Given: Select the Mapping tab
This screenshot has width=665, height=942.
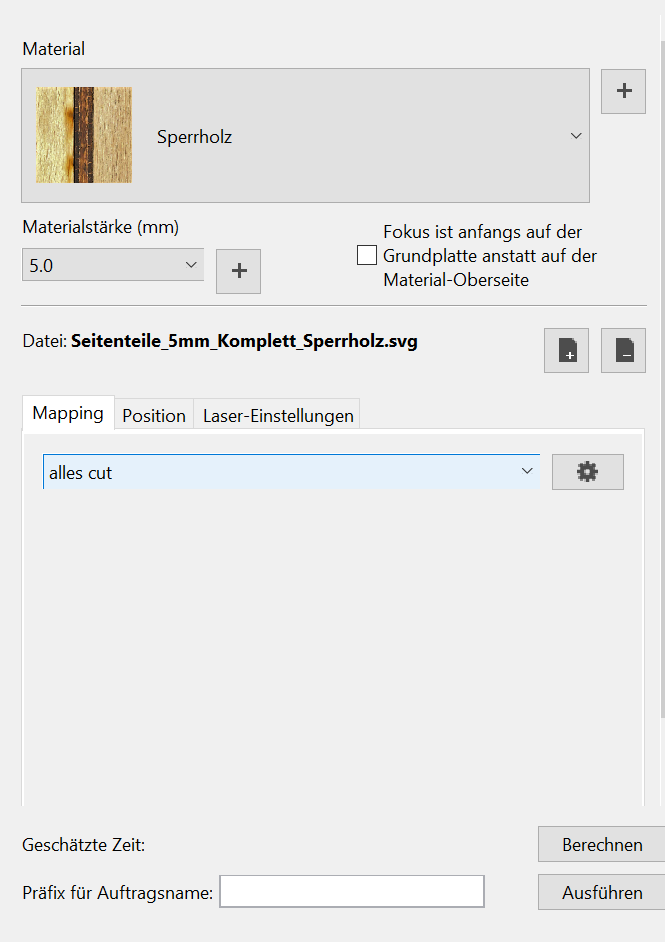Looking at the screenshot, I should tap(68, 413).
